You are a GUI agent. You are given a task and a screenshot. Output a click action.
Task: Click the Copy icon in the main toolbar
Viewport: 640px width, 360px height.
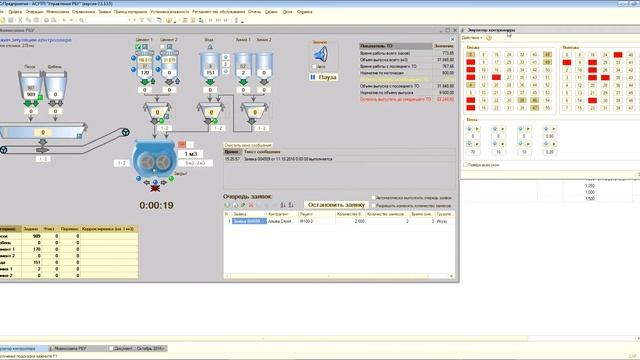coord(28,20)
